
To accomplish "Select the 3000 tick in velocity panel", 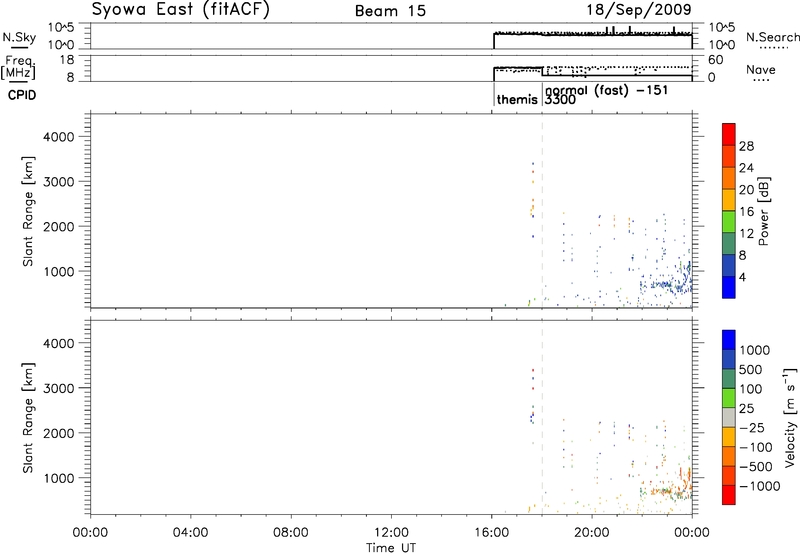I will (x=59, y=388).
